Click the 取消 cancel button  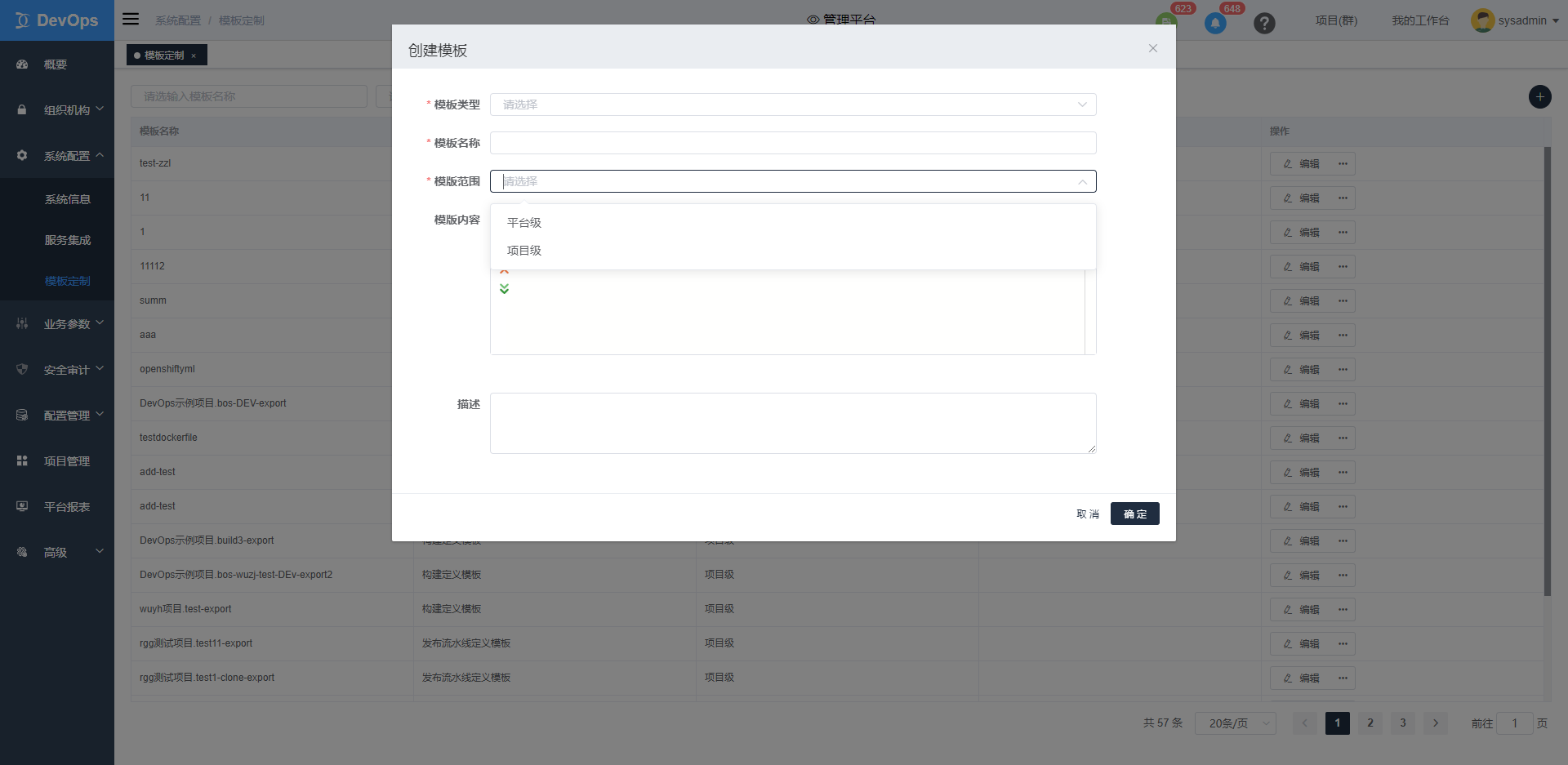click(1088, 514)
